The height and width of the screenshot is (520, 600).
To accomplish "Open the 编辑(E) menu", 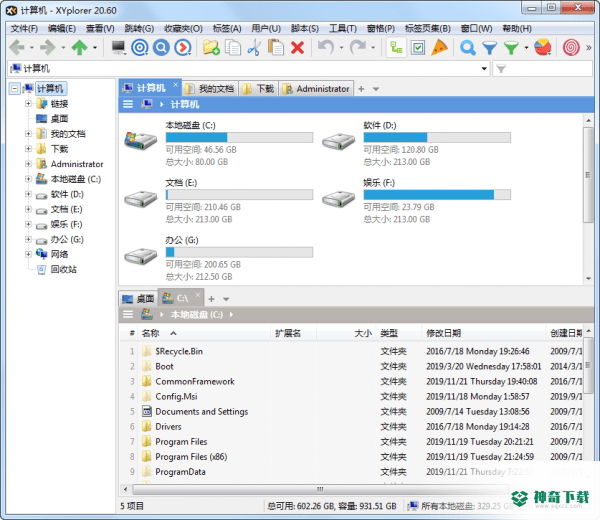I will click(x=62, y=28).
